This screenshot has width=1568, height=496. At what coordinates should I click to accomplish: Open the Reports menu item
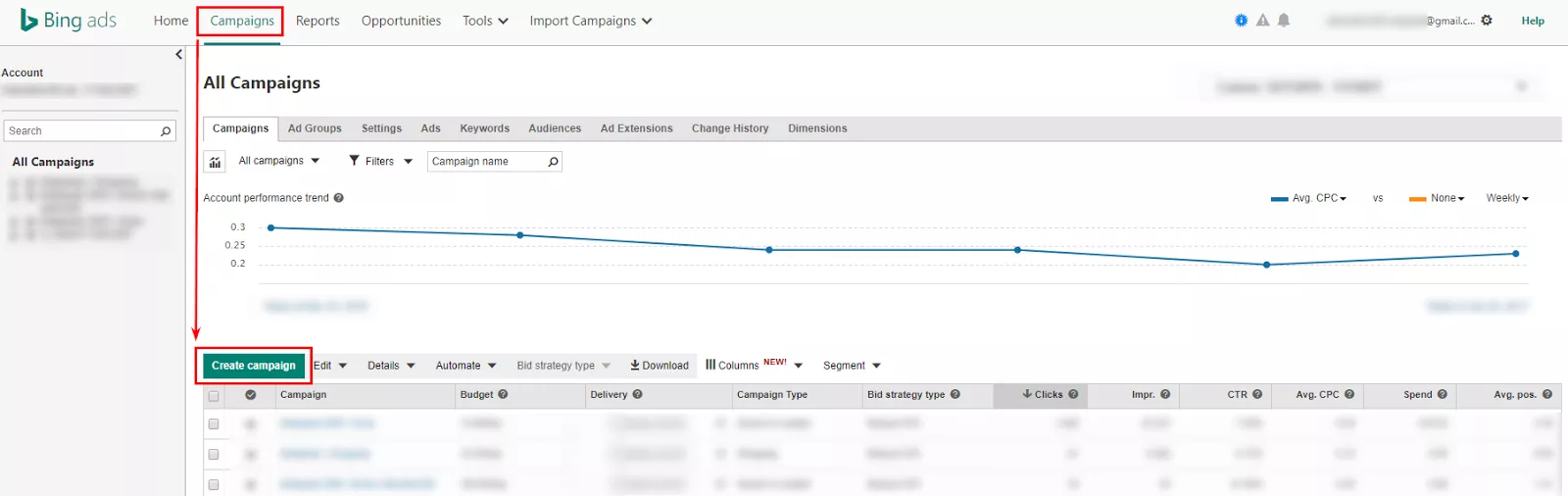(x=318, y=21)
